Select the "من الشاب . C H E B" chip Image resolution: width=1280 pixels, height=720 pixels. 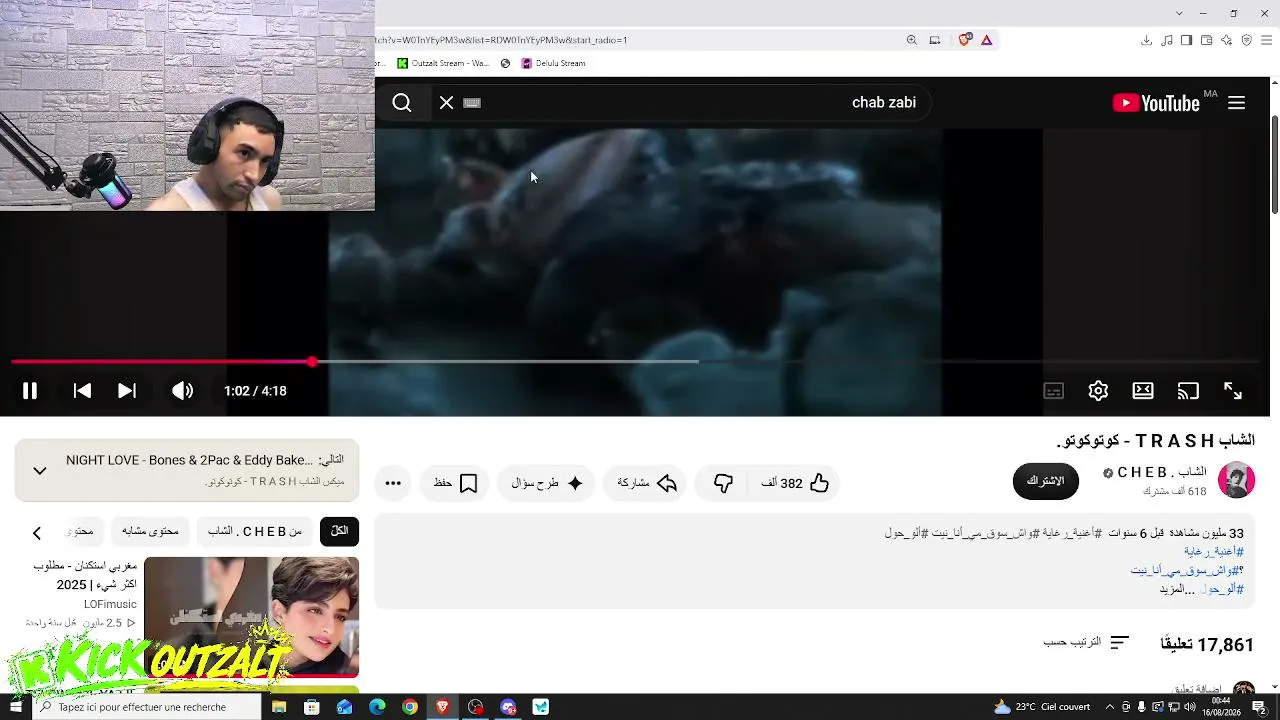click(x=255, y=531)
